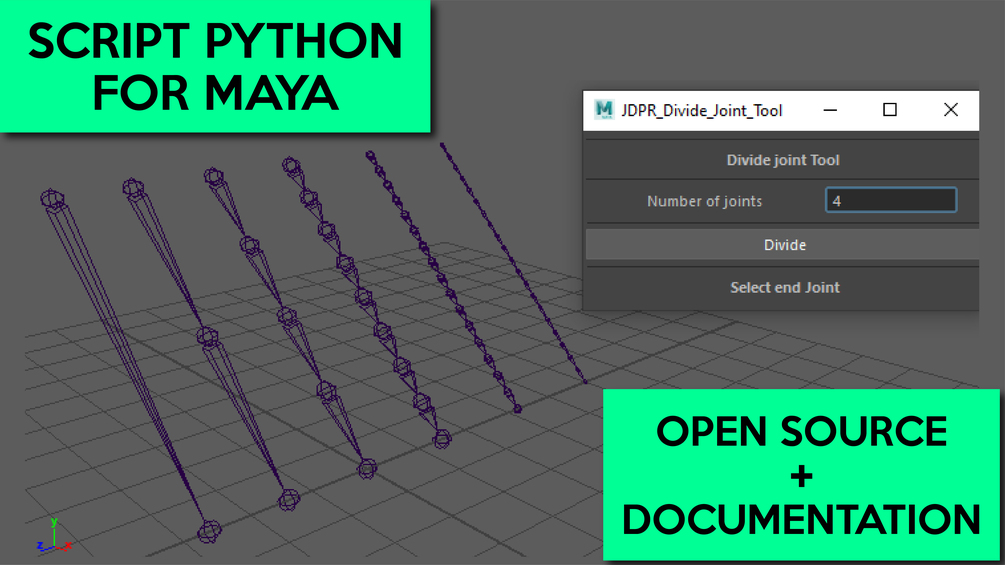Viewport: 1005px width, 565px height.
Task: Click the 'Number of joints' label
Action: [x=704, y=201]
